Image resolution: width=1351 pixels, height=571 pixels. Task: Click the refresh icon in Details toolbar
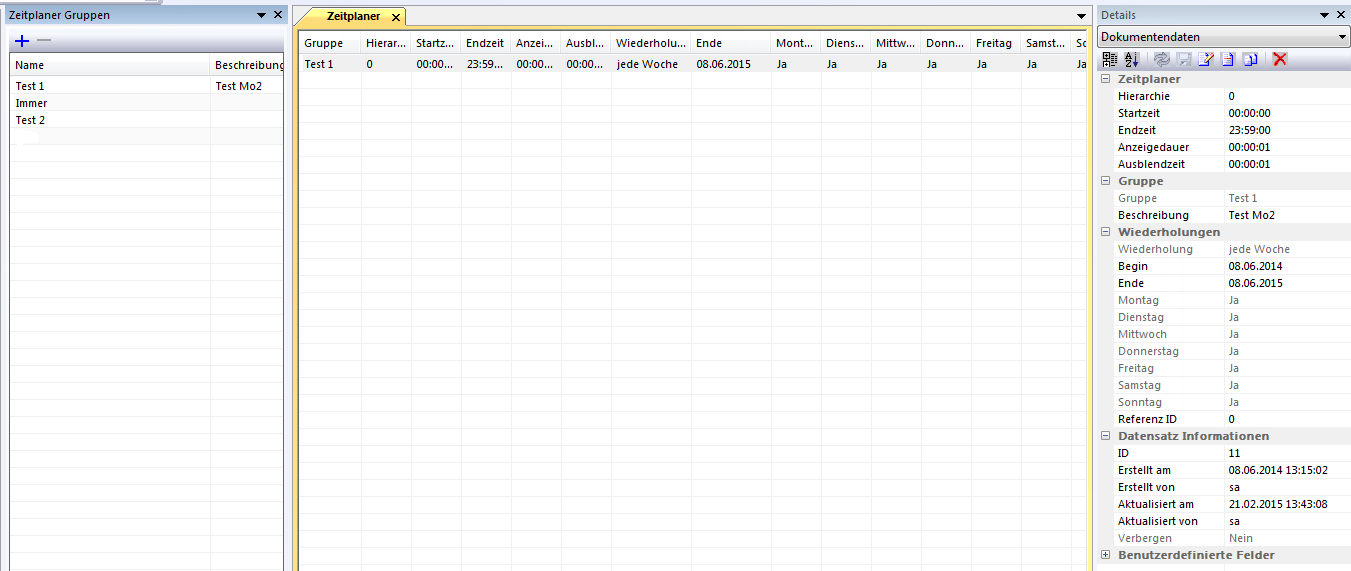pos(1161,60)
